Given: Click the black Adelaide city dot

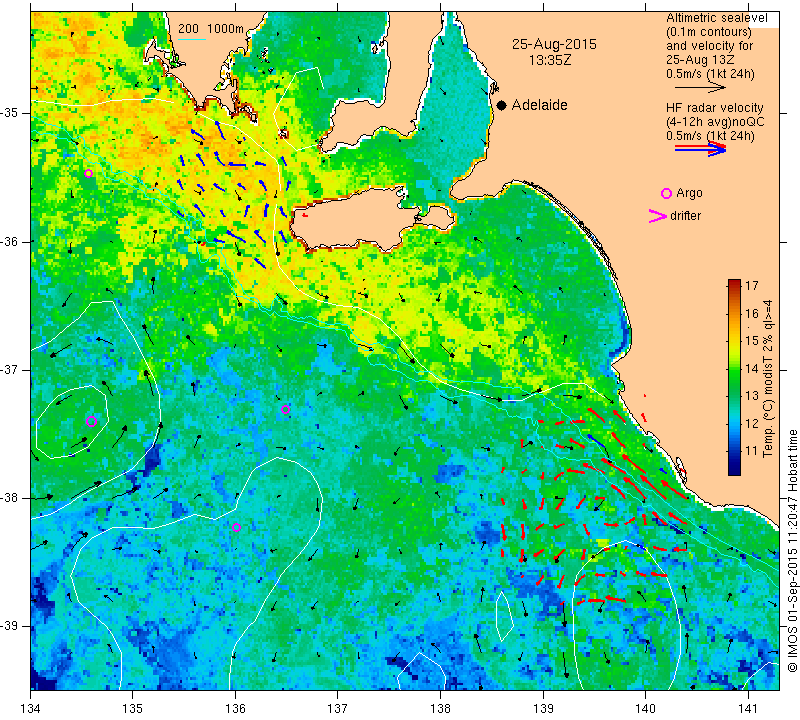Looking at the screenshot, I should 502,106.
